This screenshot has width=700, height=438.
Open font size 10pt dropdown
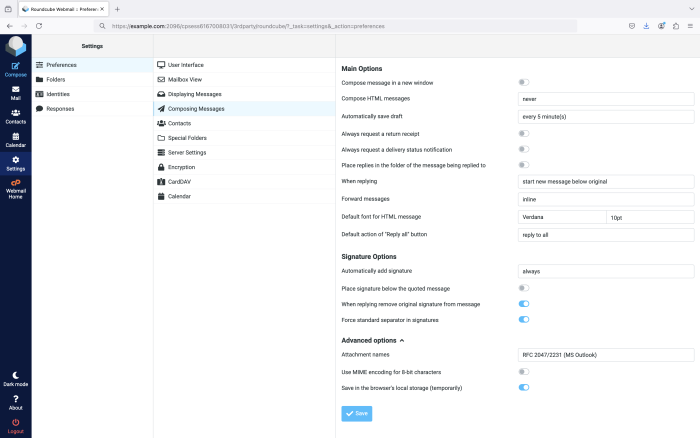click(650, 217)
